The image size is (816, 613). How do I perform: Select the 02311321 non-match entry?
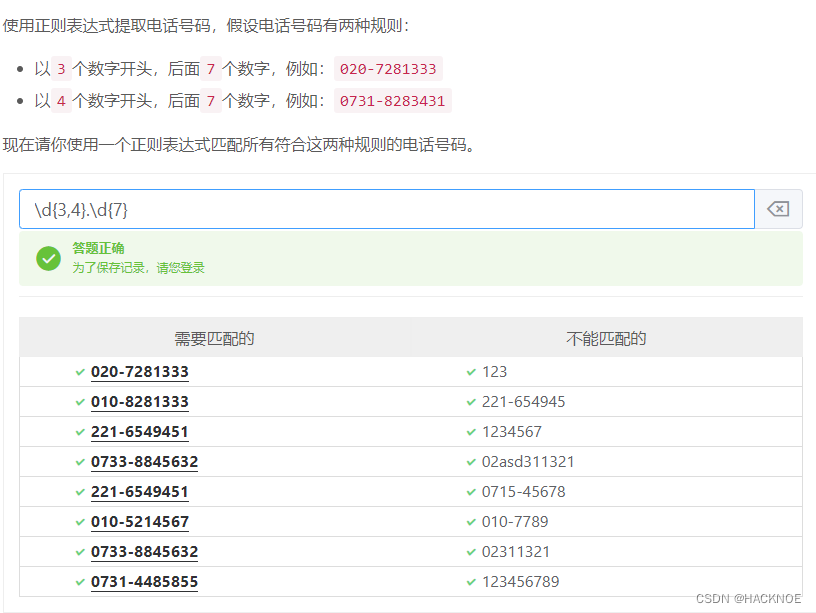(516, 552)
